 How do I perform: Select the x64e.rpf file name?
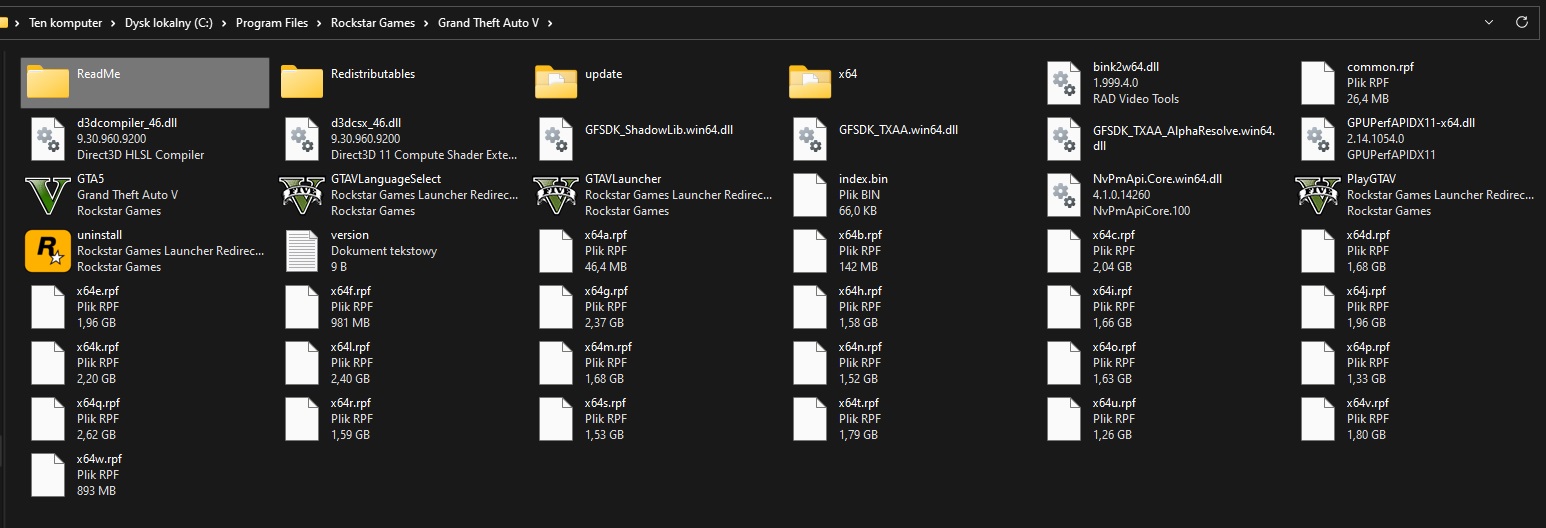point(98,291)
